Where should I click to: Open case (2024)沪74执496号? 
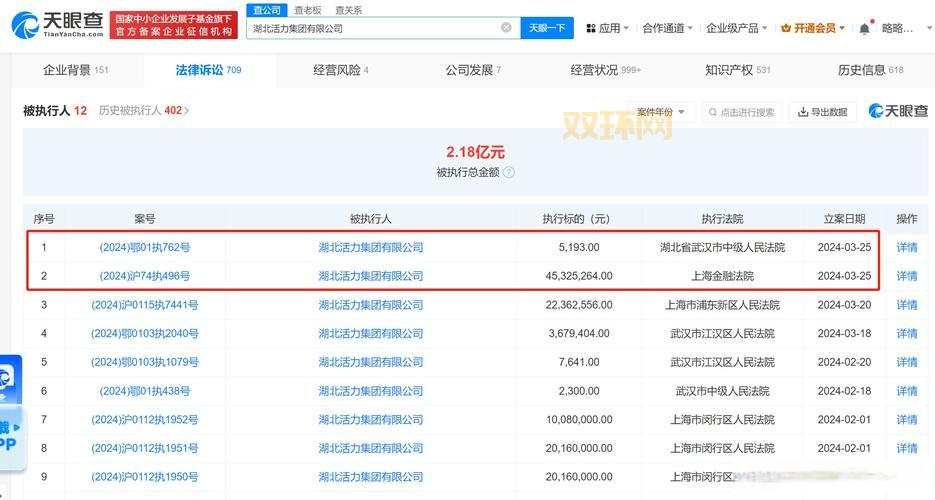pos(145,276)
